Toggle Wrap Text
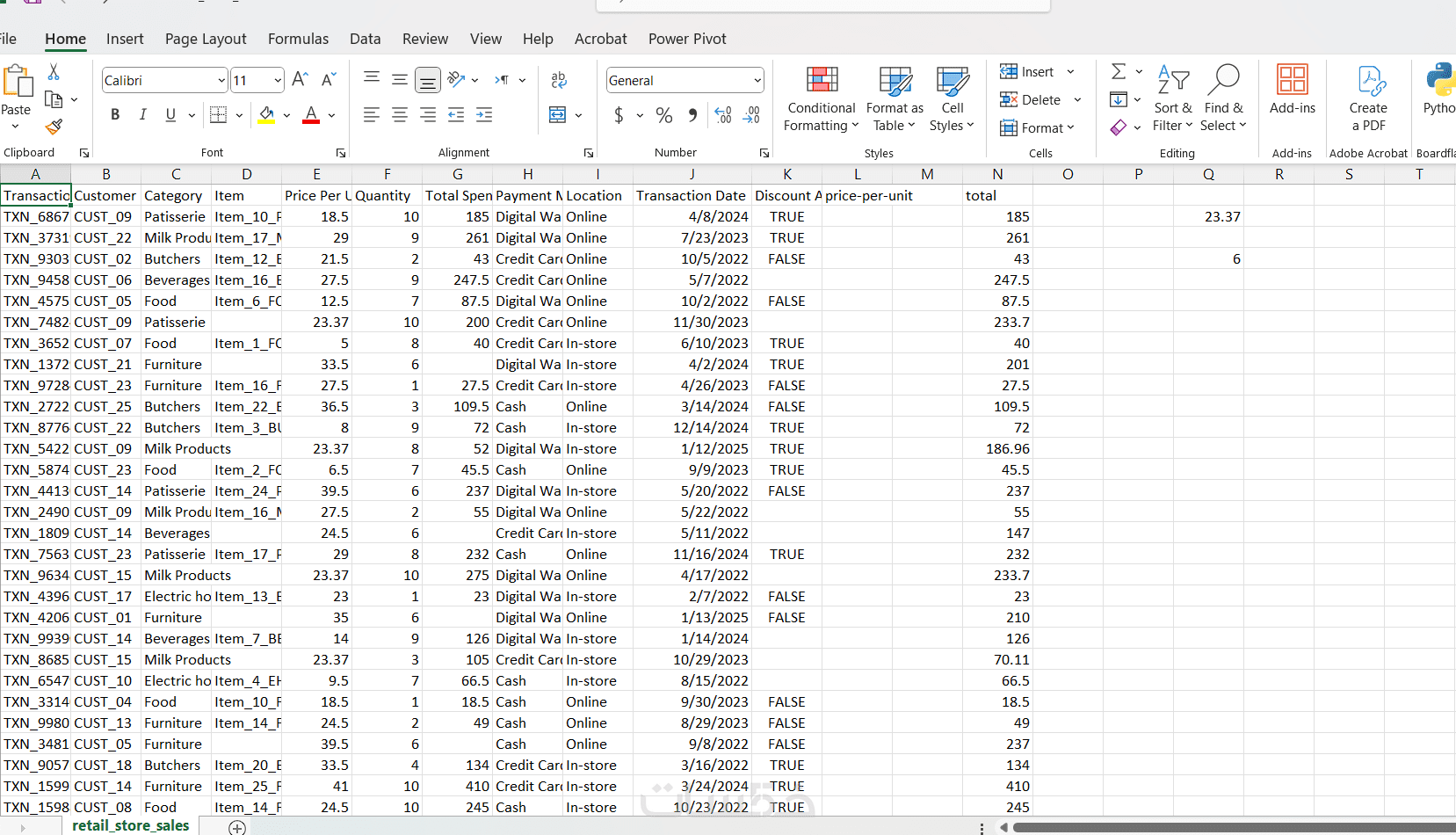 (x=559, y=80)
